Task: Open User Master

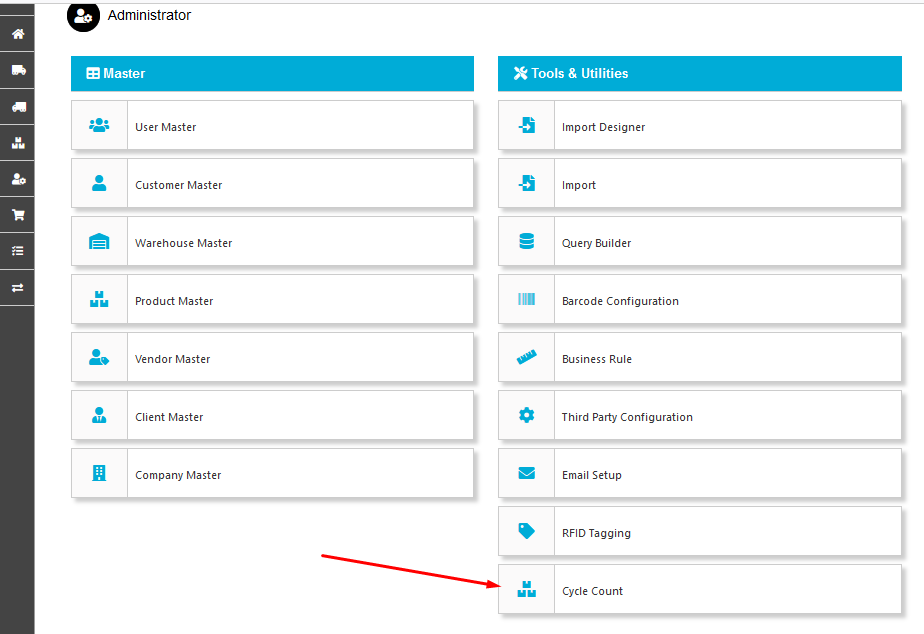Action: click(166, 127)
